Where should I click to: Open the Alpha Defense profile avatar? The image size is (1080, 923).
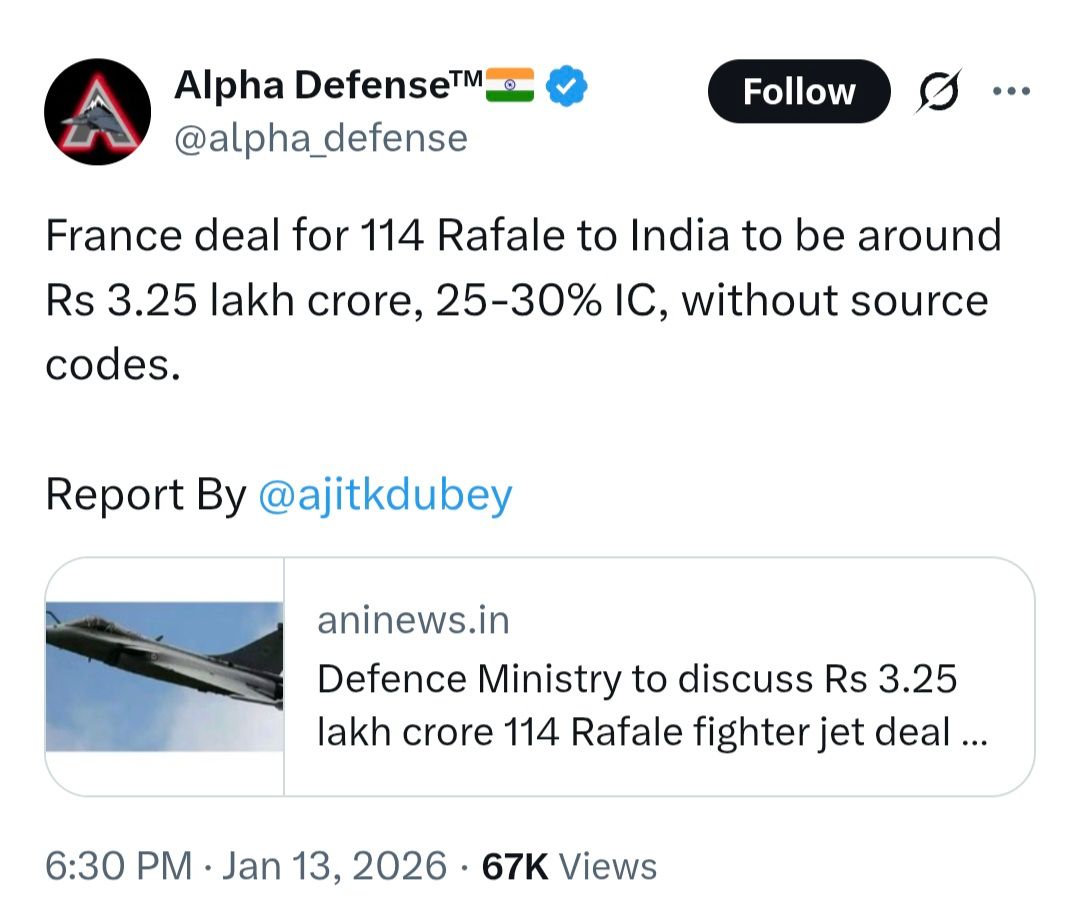[97, 112]
